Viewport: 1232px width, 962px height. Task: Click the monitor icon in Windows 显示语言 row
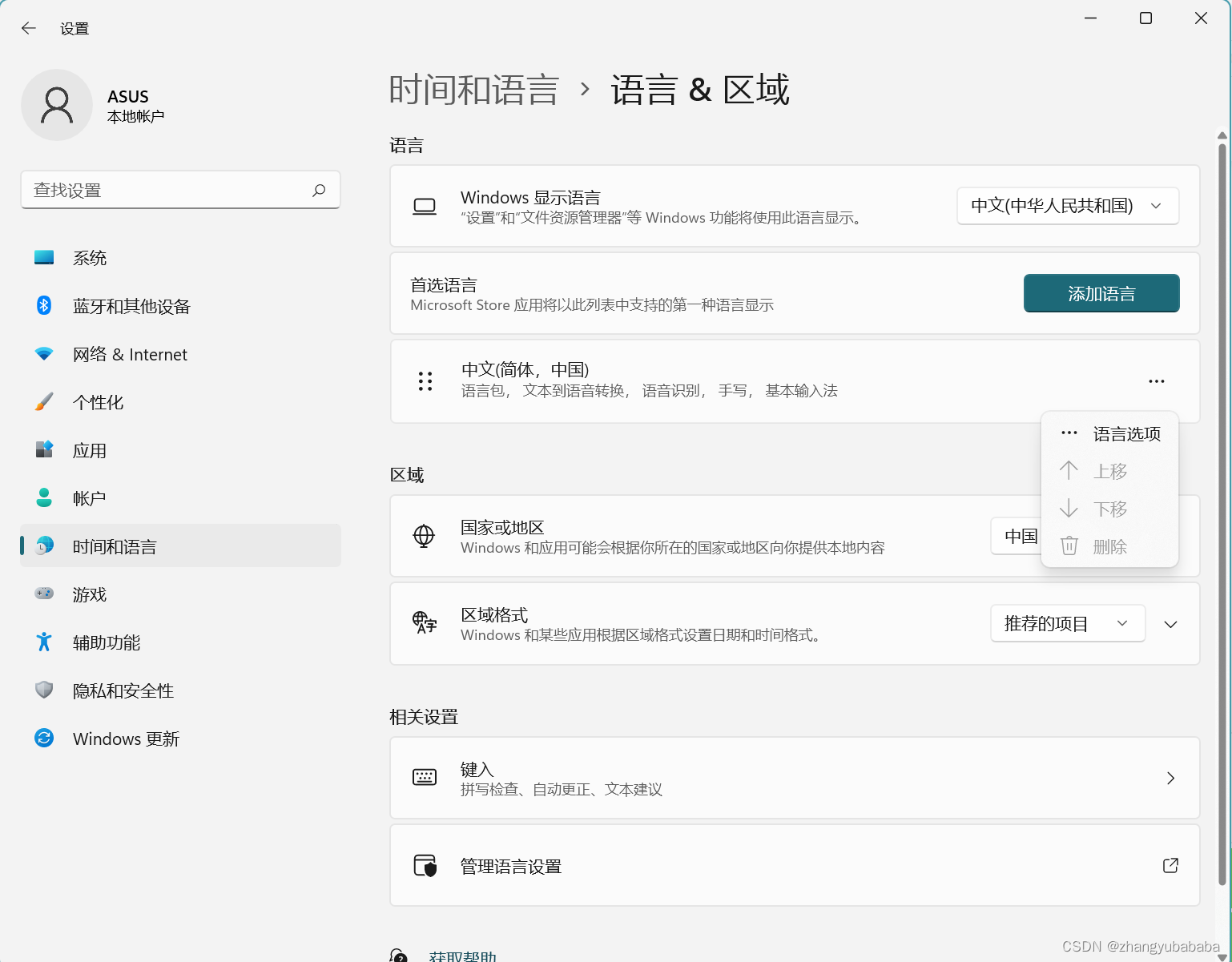tap(425, 207)
